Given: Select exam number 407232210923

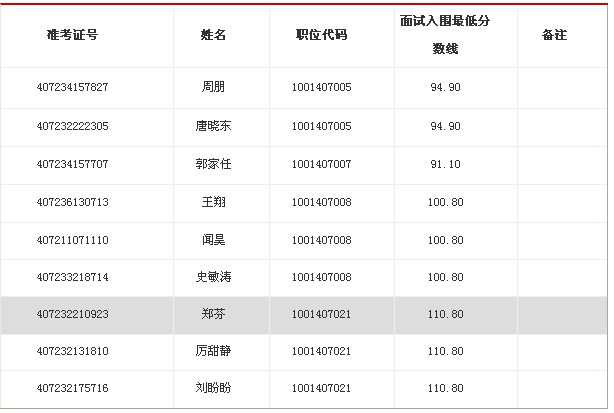Looking at the screenshot, I should coord(72,315).
